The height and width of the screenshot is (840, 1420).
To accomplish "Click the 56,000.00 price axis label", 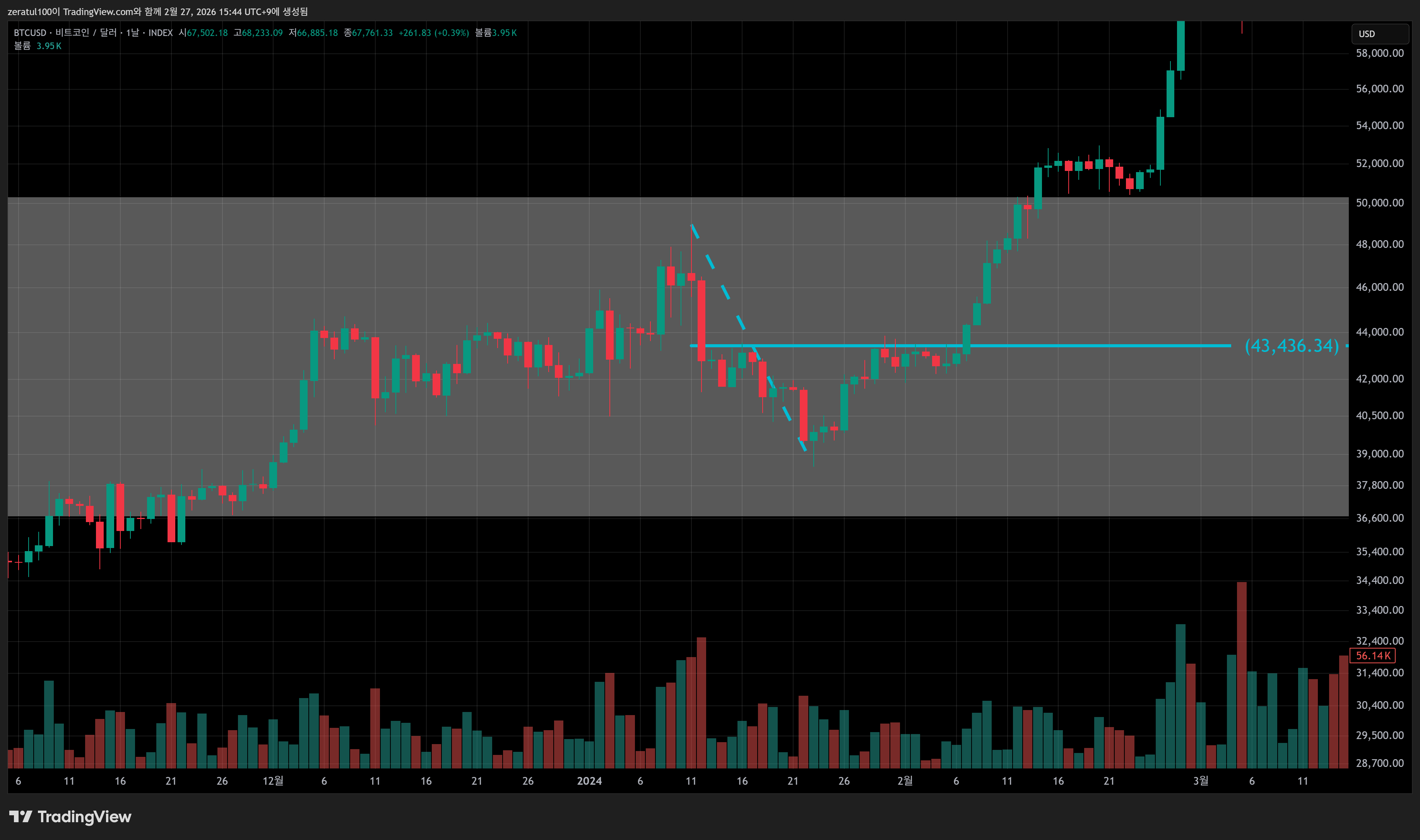I will point(1380,88).
